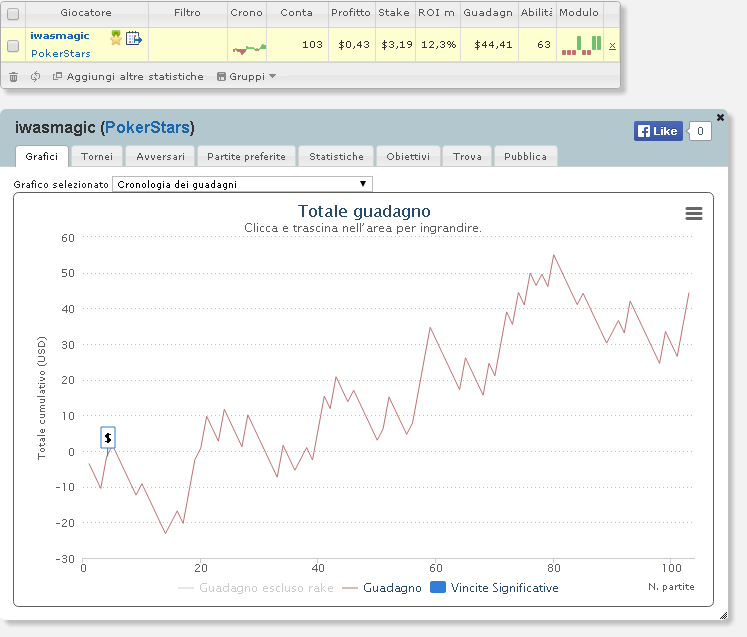Click the Facebook Like button
Screen dimensions: 747x637
tap(658, 131)
